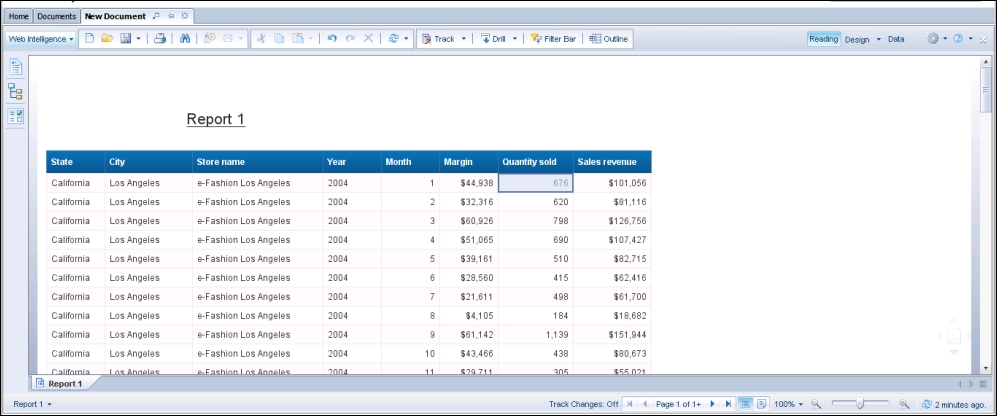Click the Drill button
This screenshot has width=997, height=416.
tap(493, 39)
